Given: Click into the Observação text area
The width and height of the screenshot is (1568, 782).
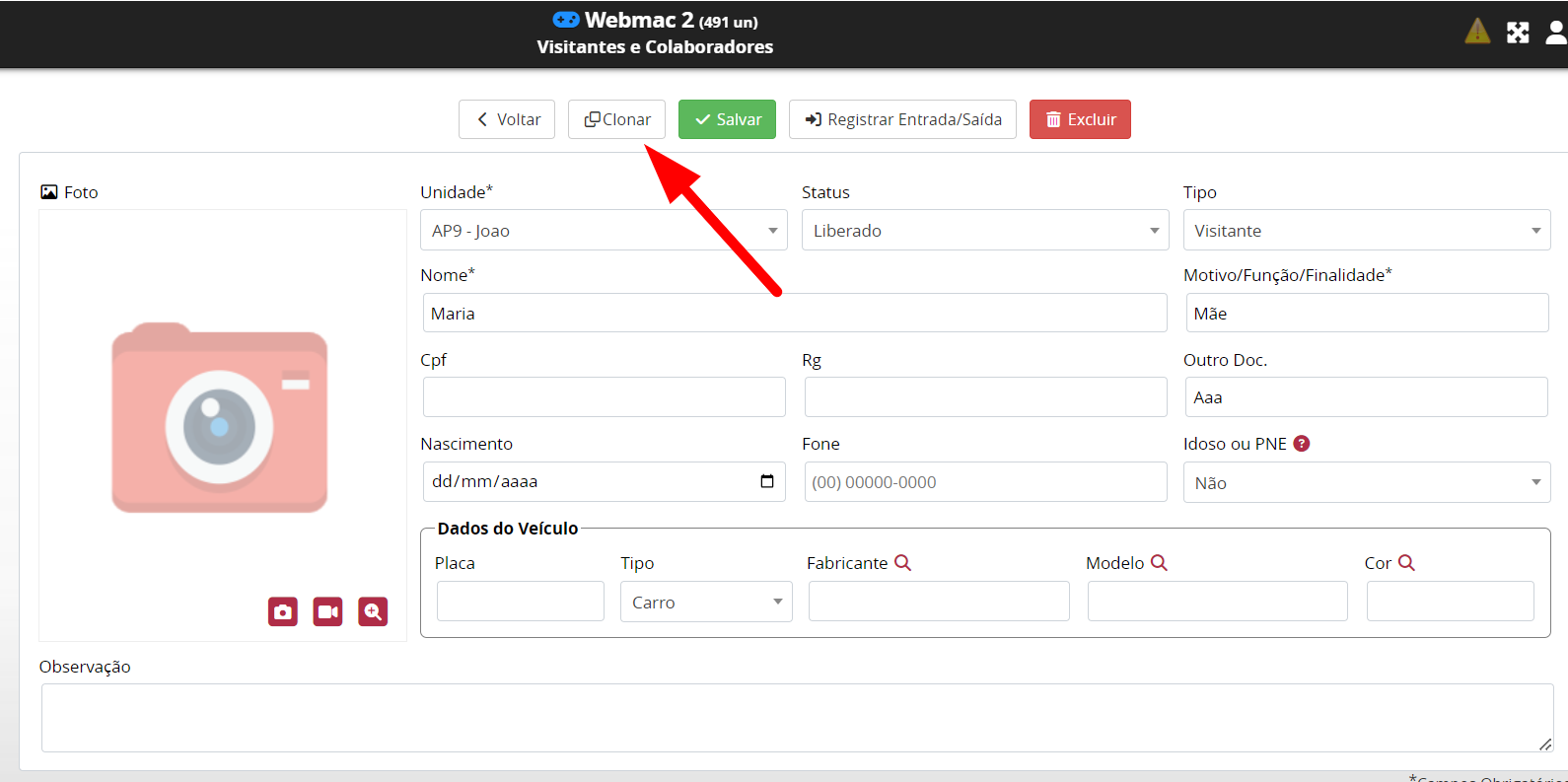Looking at the screenshot, I should pos(796,718).
